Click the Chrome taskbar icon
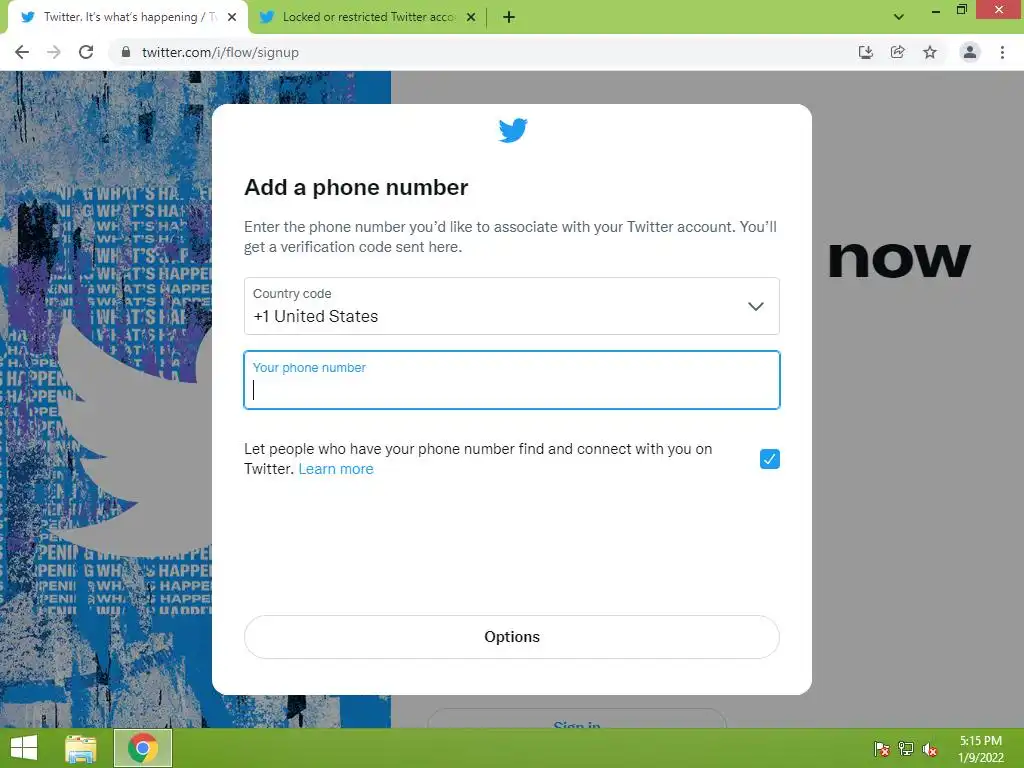 tap(142, 748)
